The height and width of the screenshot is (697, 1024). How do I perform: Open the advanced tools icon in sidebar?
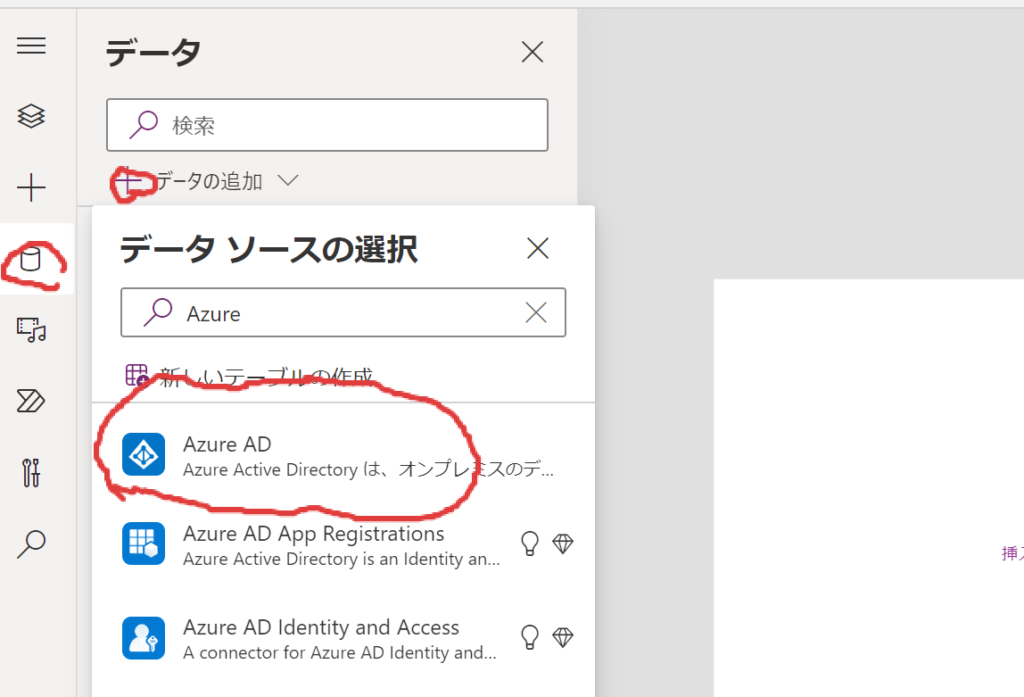point(32,472)
